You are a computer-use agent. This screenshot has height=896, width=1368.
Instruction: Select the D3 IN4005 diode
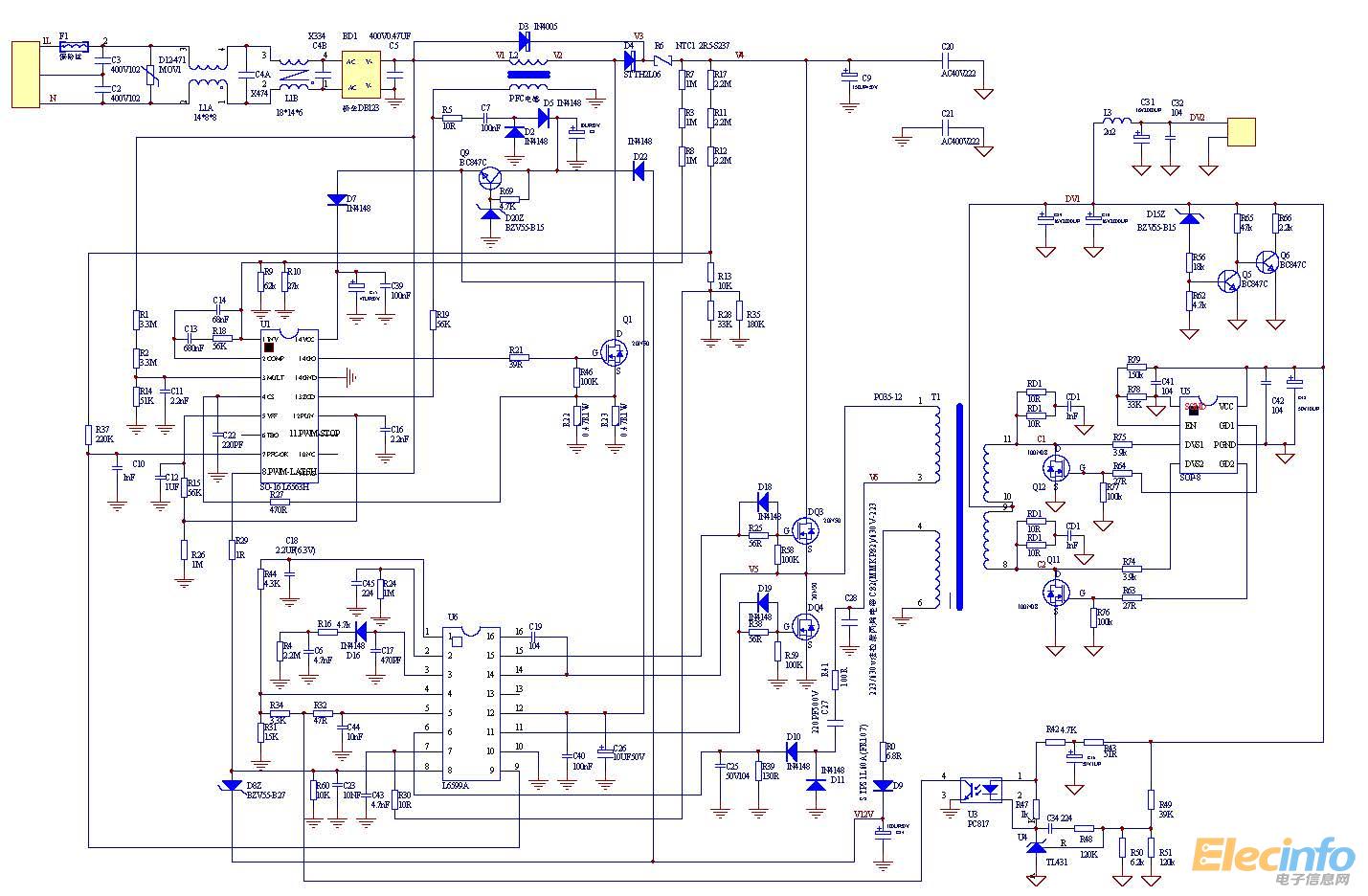[525, 40]
